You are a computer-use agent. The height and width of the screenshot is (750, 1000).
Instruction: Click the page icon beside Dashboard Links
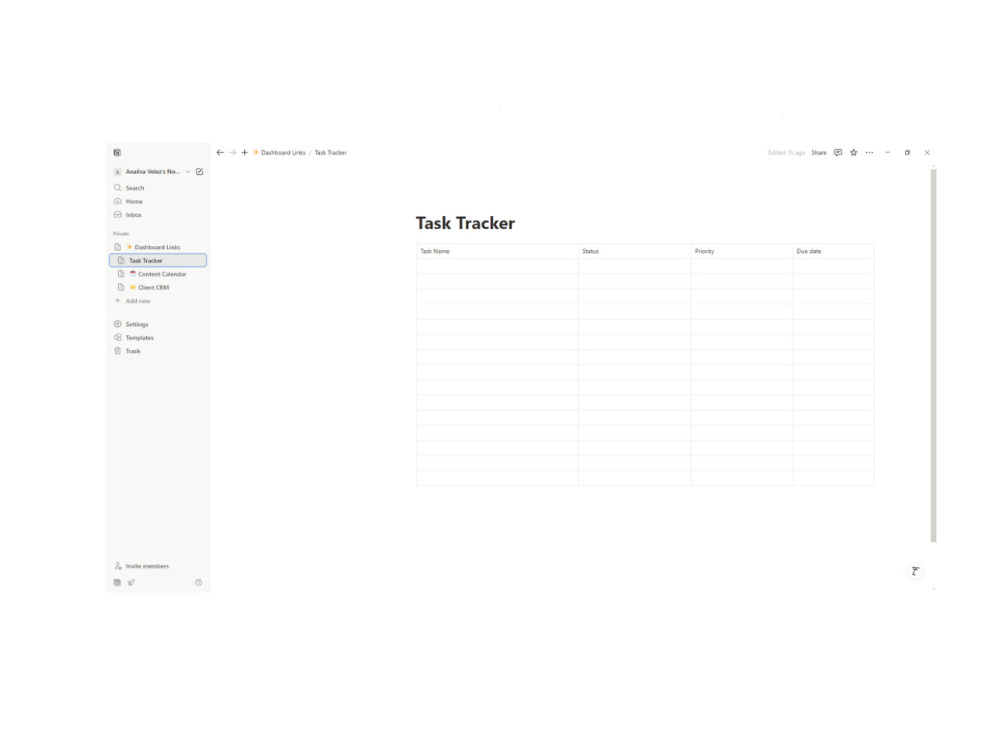[117, 247]
